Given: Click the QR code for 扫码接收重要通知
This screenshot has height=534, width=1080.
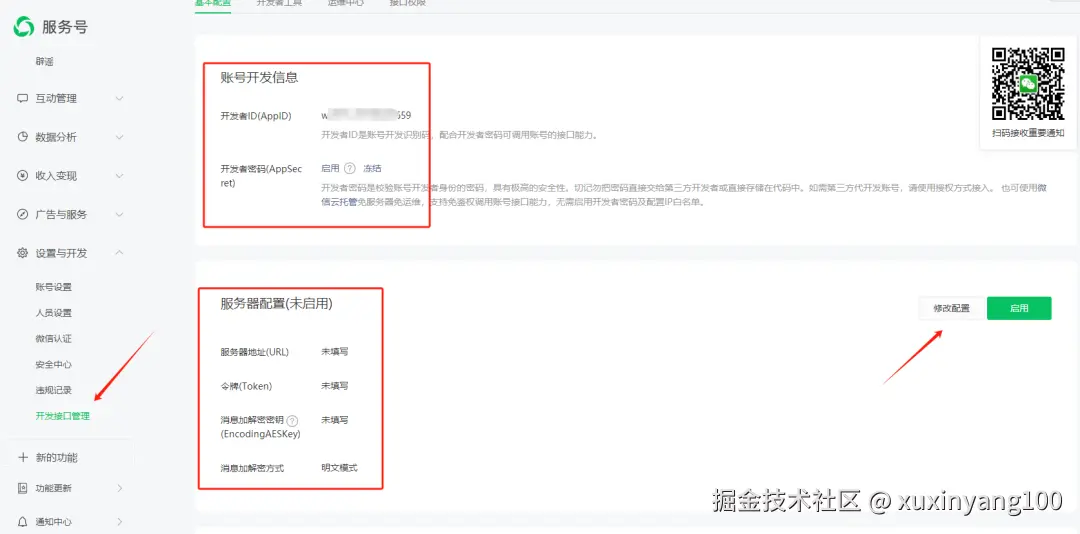Looking at the screenshot, I should [1028, 83].
